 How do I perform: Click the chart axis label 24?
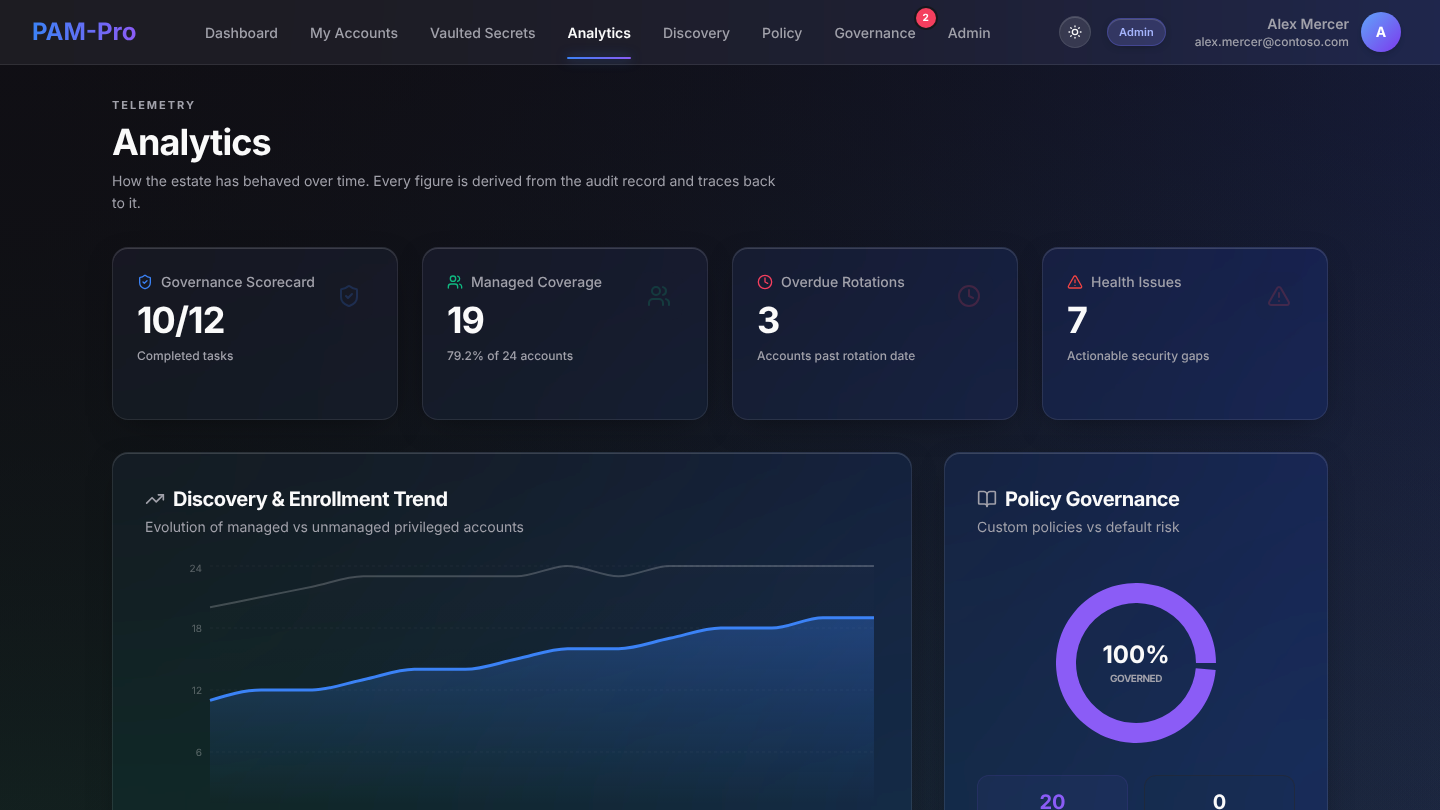[196, 568]
